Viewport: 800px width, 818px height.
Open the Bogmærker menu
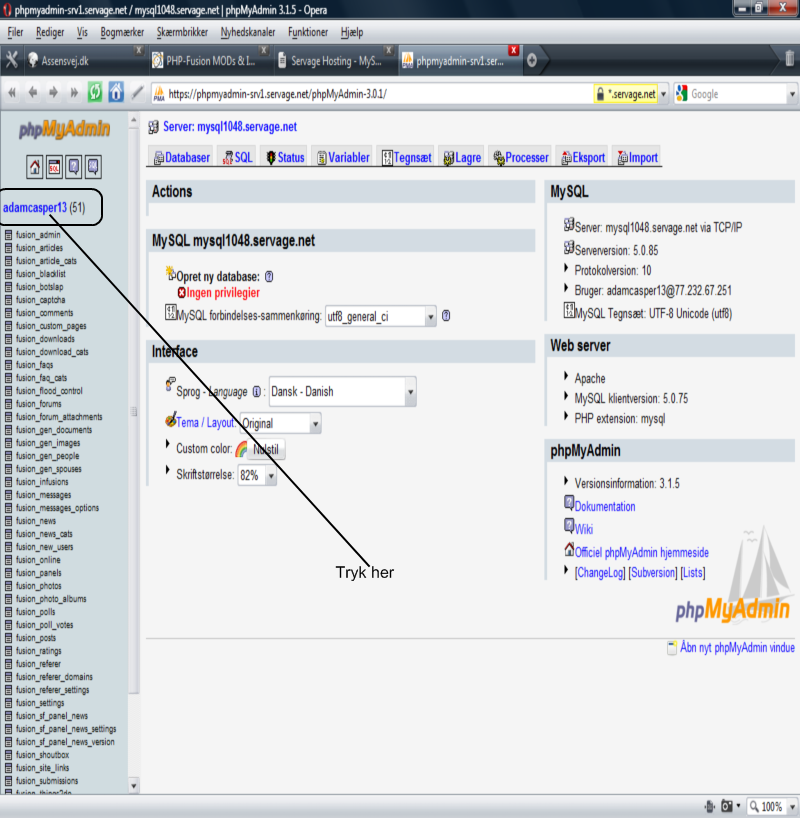coord(122,32)
